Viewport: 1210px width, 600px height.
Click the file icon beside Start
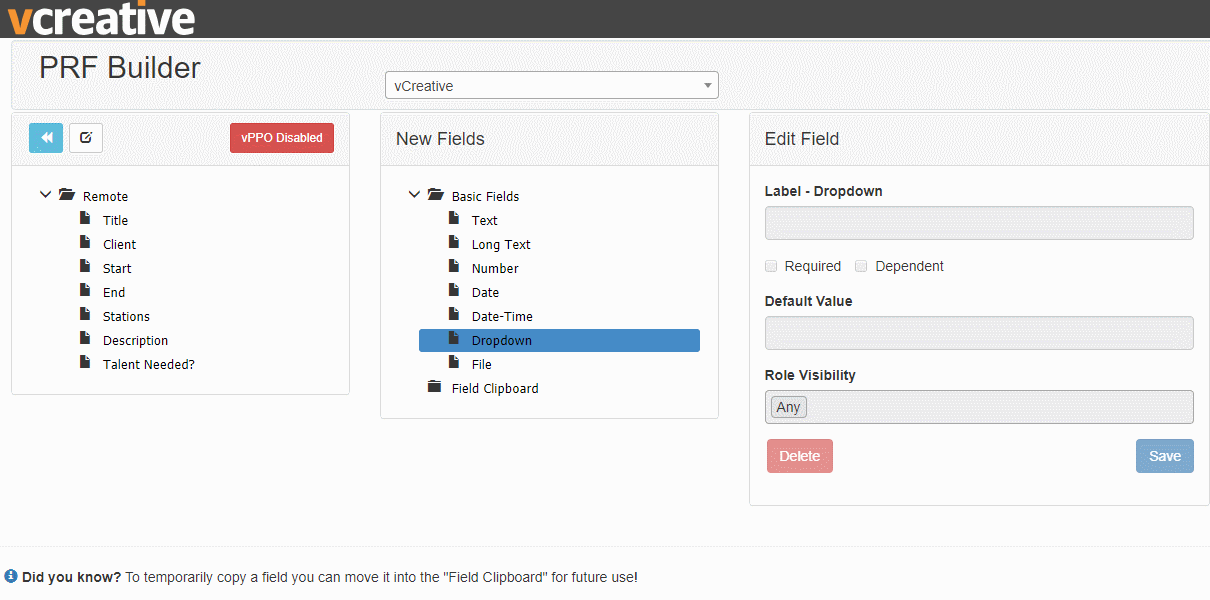85,267
